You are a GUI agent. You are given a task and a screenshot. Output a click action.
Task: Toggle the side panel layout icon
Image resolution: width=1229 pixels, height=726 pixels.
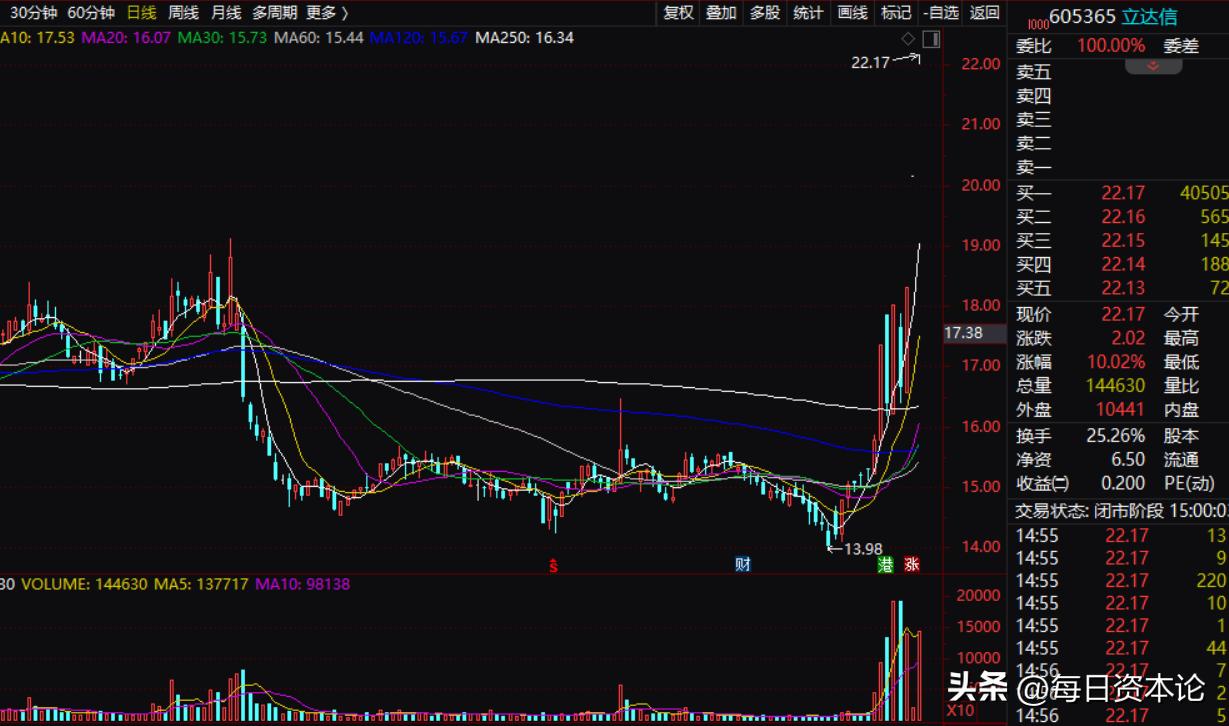[931, 39]
